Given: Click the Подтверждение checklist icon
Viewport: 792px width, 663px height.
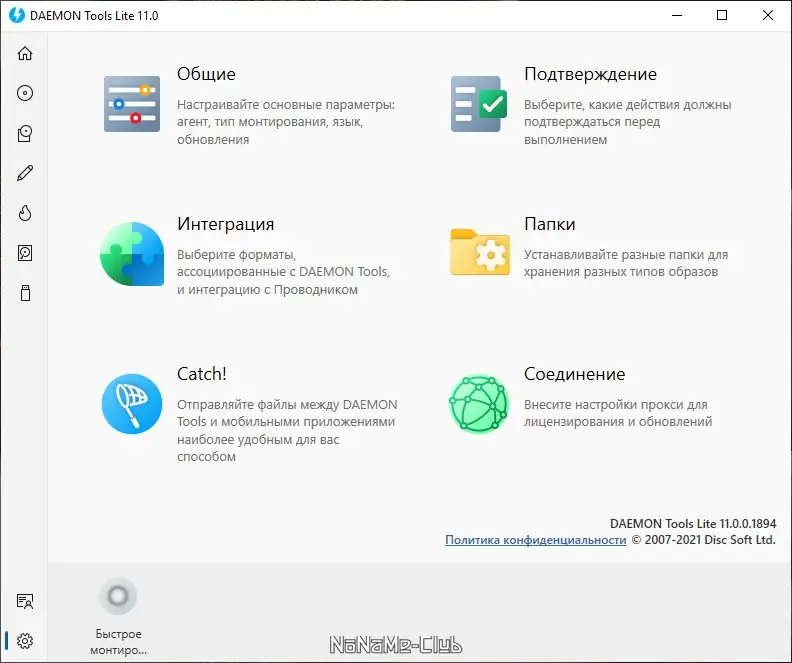Looking at the screenshot, I should point(479,104).
